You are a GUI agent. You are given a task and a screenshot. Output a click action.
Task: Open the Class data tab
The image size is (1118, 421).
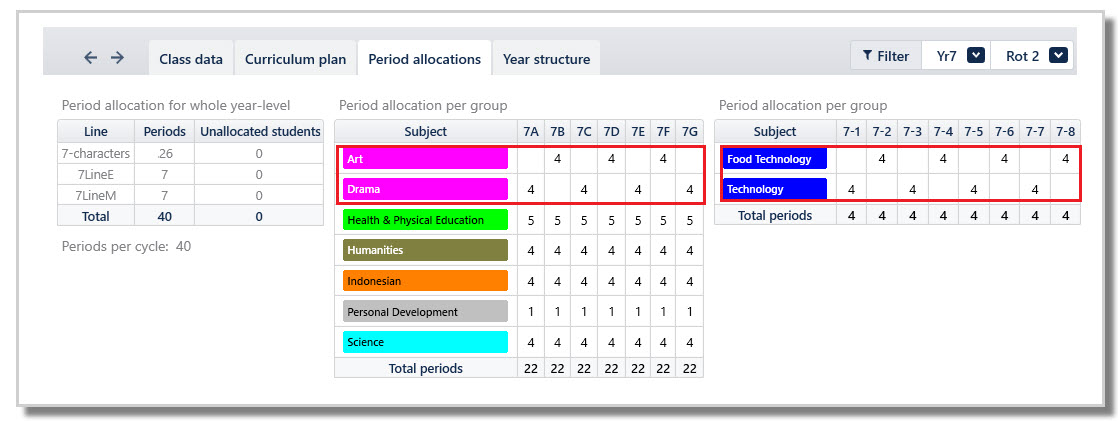[x=190, y=59]
